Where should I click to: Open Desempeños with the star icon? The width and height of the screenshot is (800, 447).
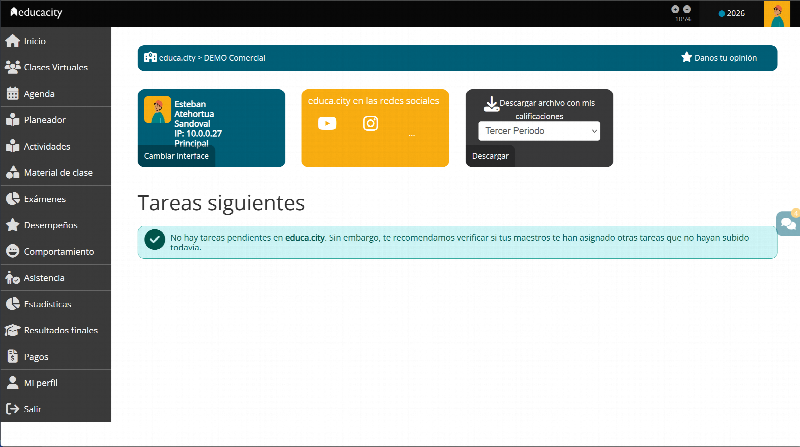point(55,225)
